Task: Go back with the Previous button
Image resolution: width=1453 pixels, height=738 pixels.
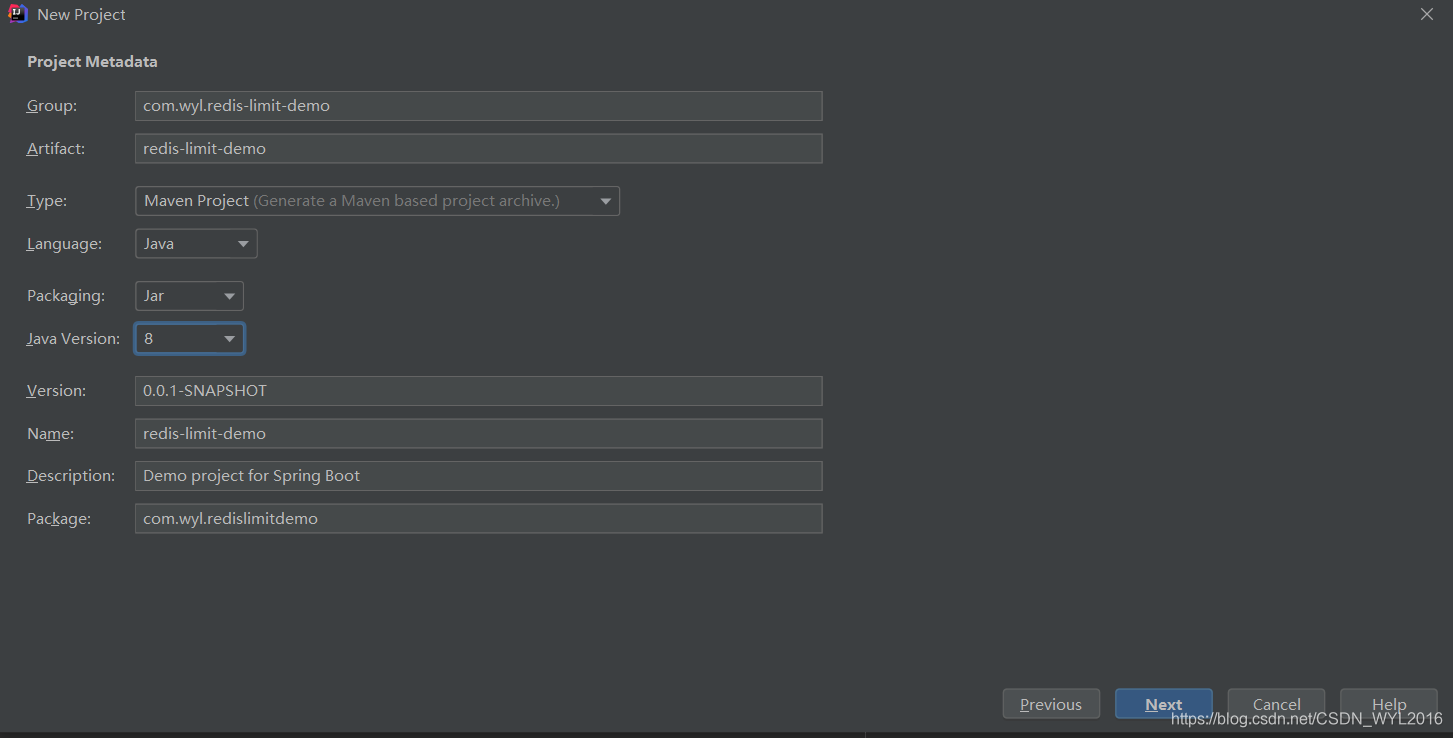Action: [x=1051, y=704]
